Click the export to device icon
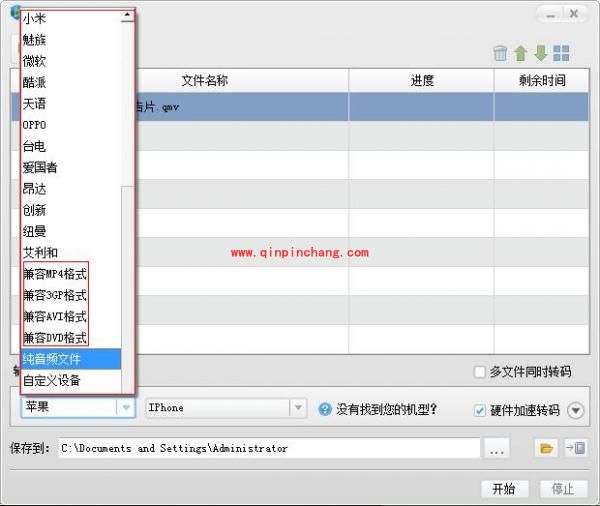 click(x=576, y=447)
